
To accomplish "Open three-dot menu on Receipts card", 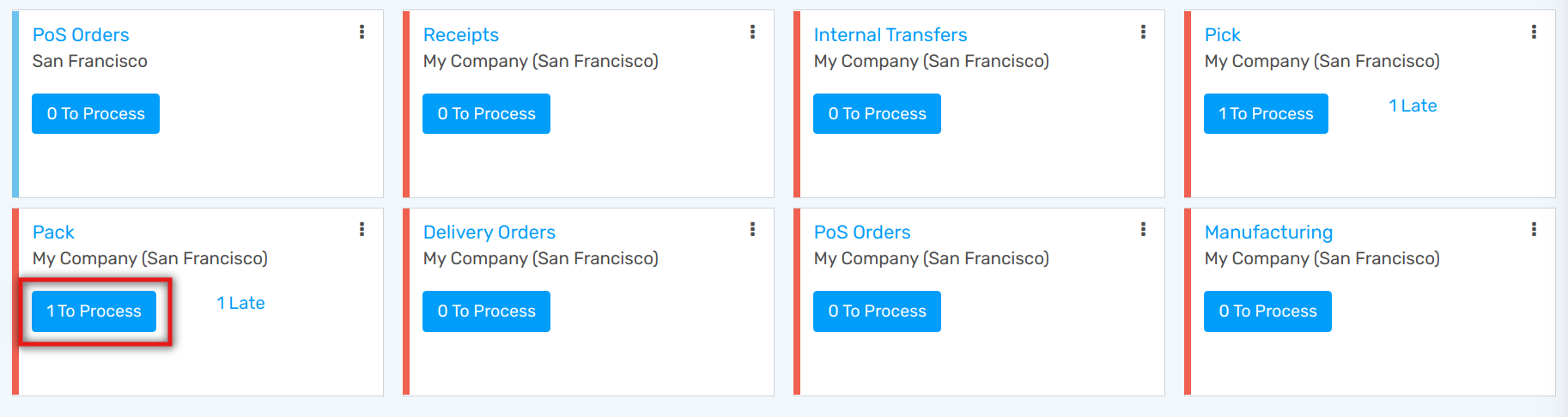I will tap(752, 32).
